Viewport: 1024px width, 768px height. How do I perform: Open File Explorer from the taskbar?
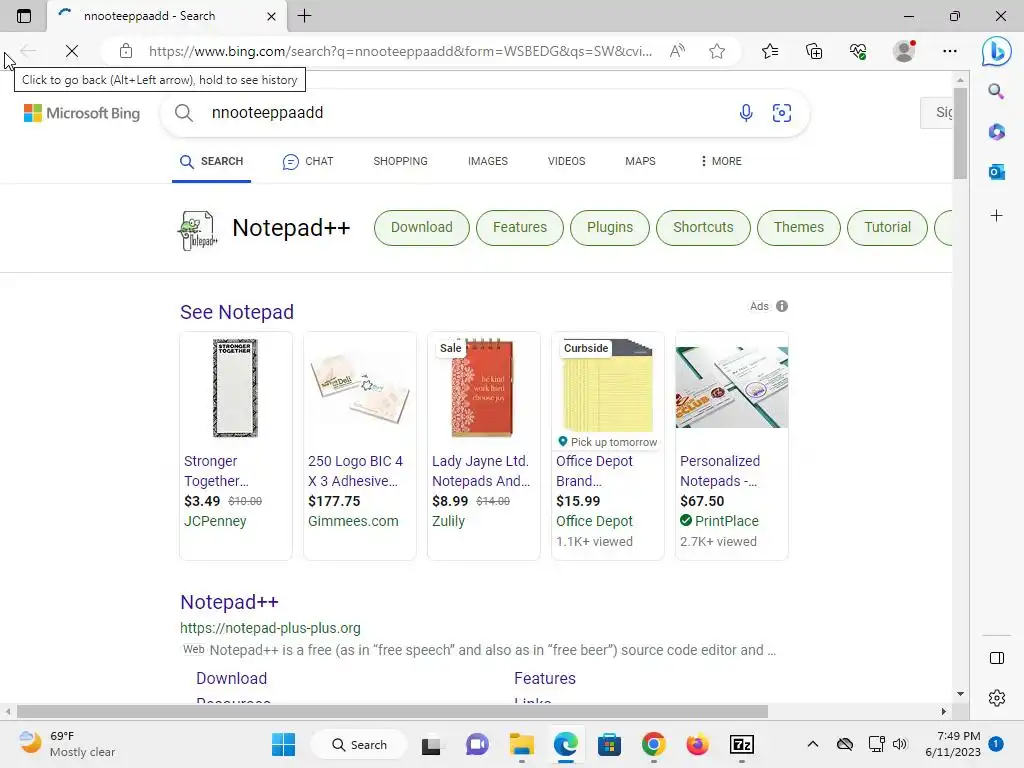click(522, 744)
